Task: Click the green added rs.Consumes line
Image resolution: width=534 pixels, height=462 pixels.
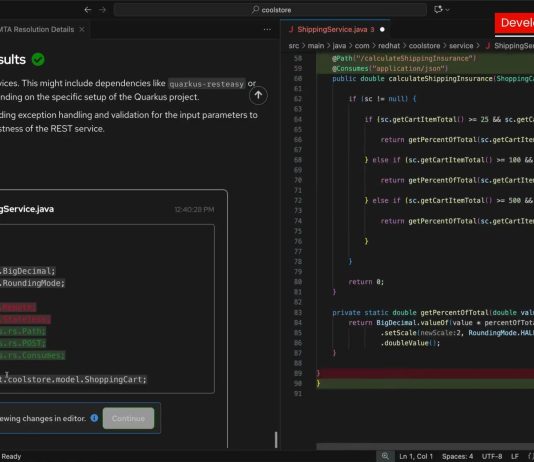Action: pos(32,355)
